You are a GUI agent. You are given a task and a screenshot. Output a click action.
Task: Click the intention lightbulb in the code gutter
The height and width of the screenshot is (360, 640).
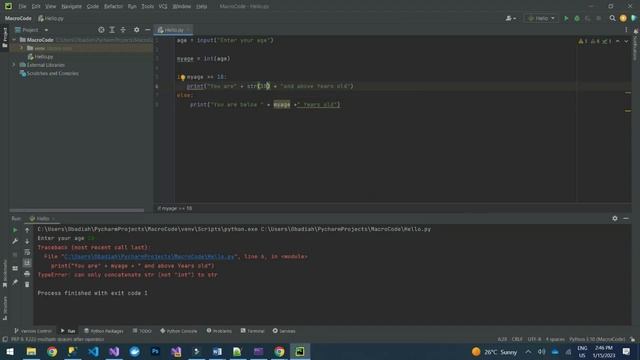pyautogui.click(x=182, y=77)
